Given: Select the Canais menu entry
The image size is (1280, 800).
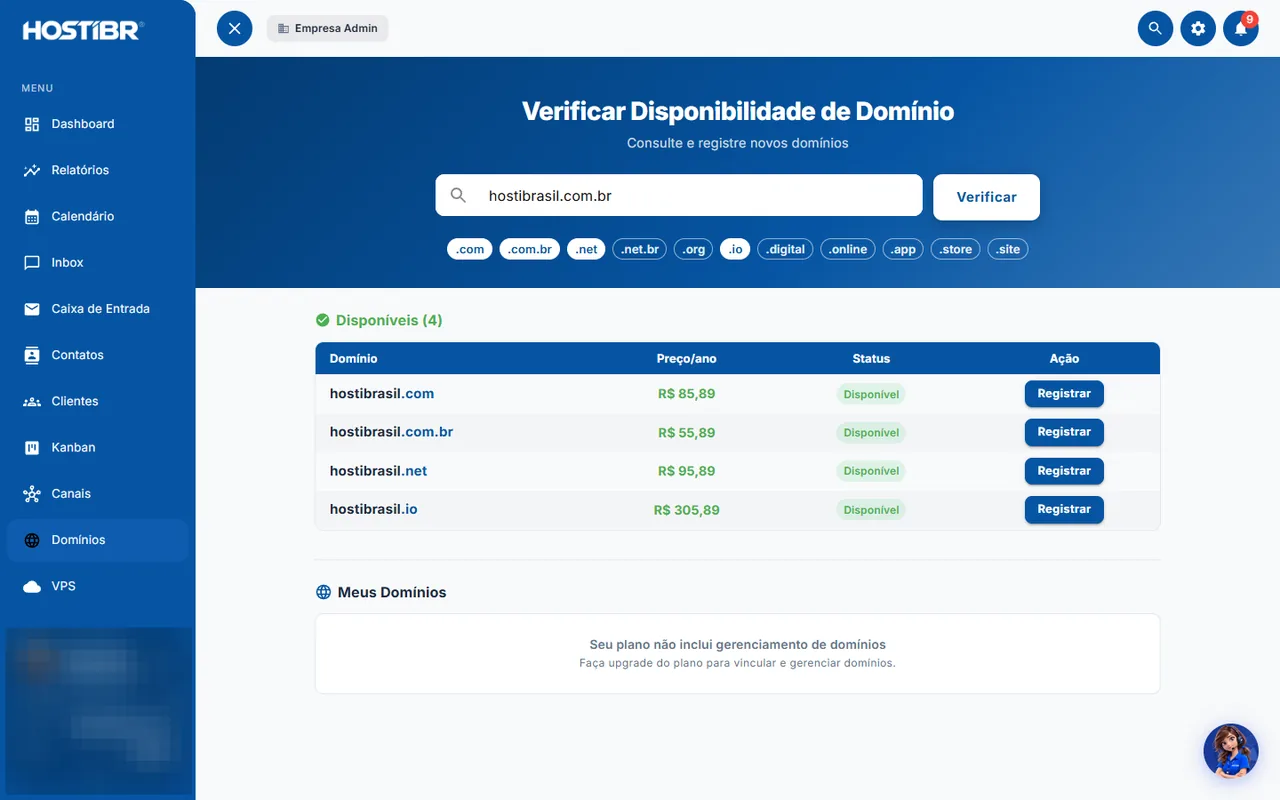Looking at the screenshot, I should (97, 494).
